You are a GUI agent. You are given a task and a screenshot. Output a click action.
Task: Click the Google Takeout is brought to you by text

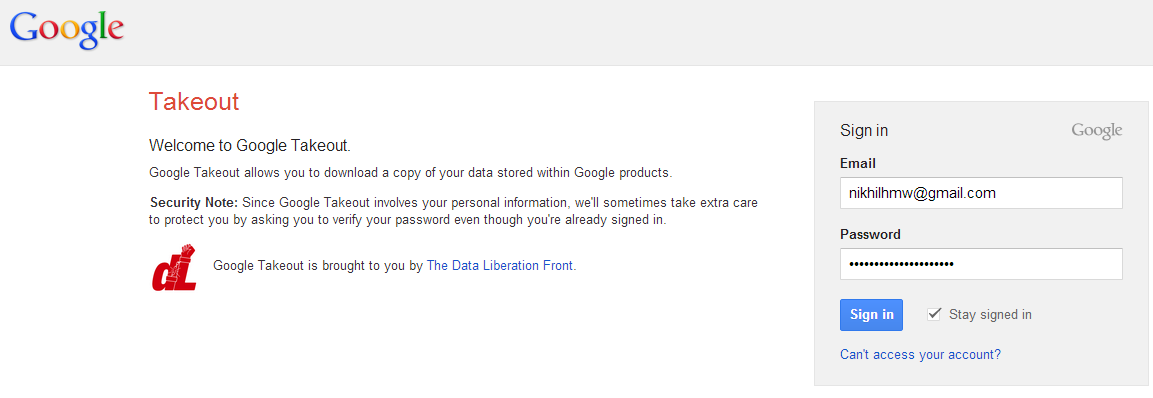318,266
